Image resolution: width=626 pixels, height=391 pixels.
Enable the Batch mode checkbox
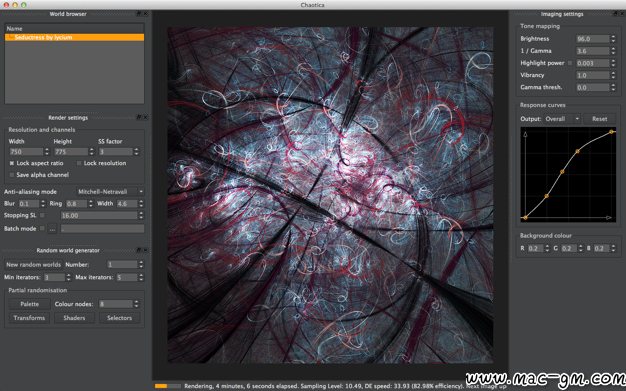[42, 228]
